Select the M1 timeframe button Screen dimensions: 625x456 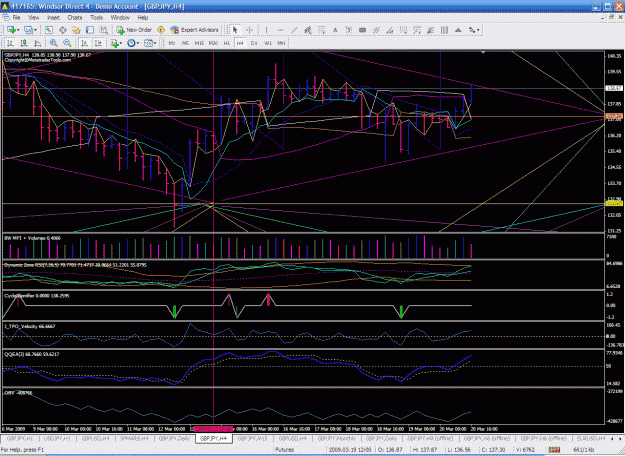172,43
